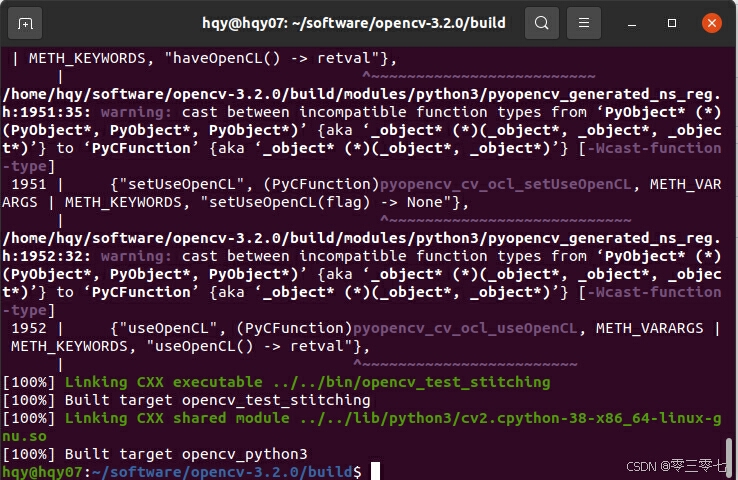Image resolution: width=738 pixels, height=480 pixels.
Task: Click 'Linking CXX shared module' line
Action: click(x=361, y=427)
